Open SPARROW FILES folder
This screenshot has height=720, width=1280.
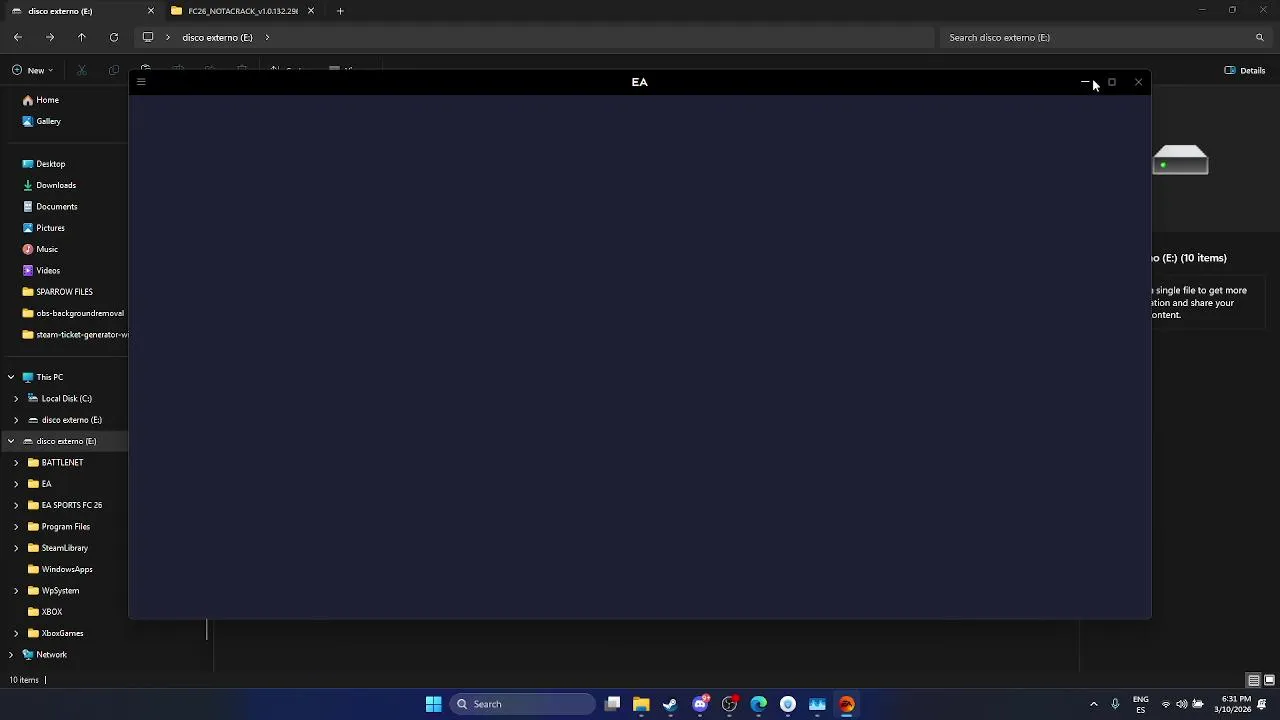pos(64,292)
